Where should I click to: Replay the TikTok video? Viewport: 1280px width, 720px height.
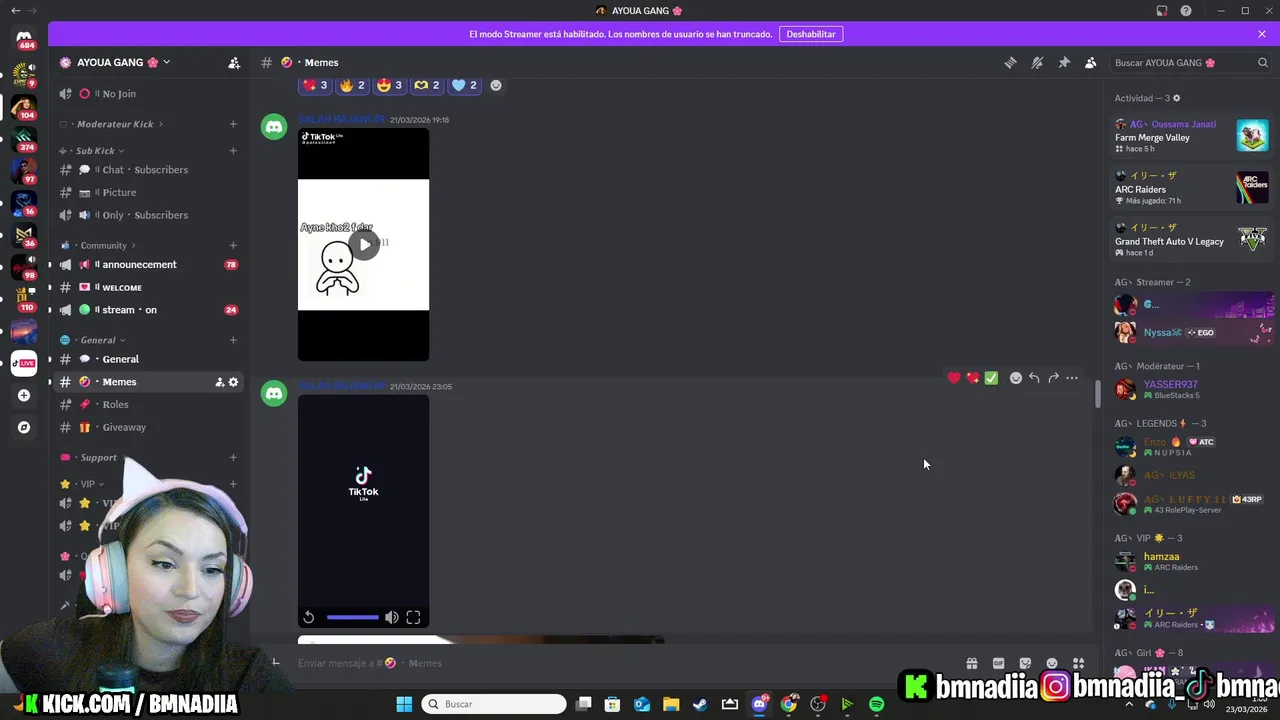point(309,617)
